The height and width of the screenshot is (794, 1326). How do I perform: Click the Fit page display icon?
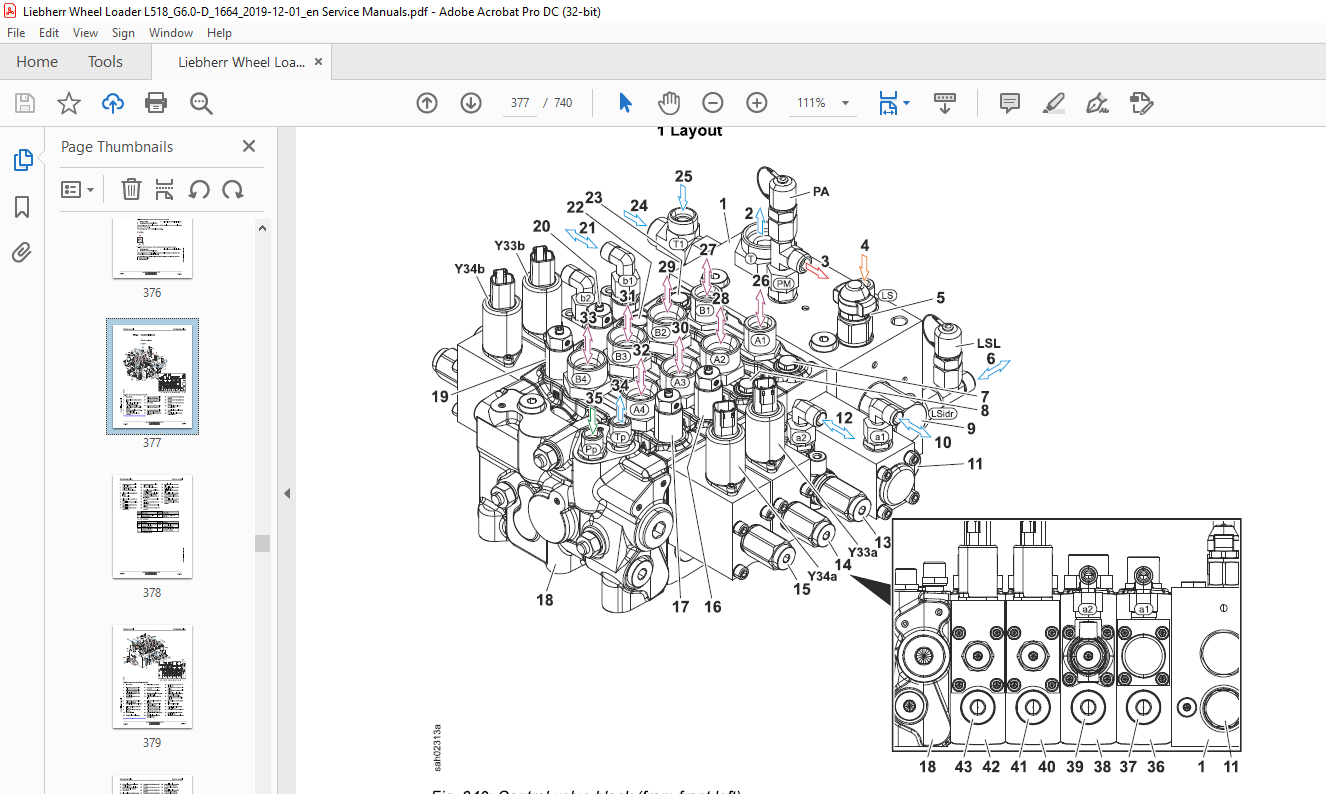point(887,103)
